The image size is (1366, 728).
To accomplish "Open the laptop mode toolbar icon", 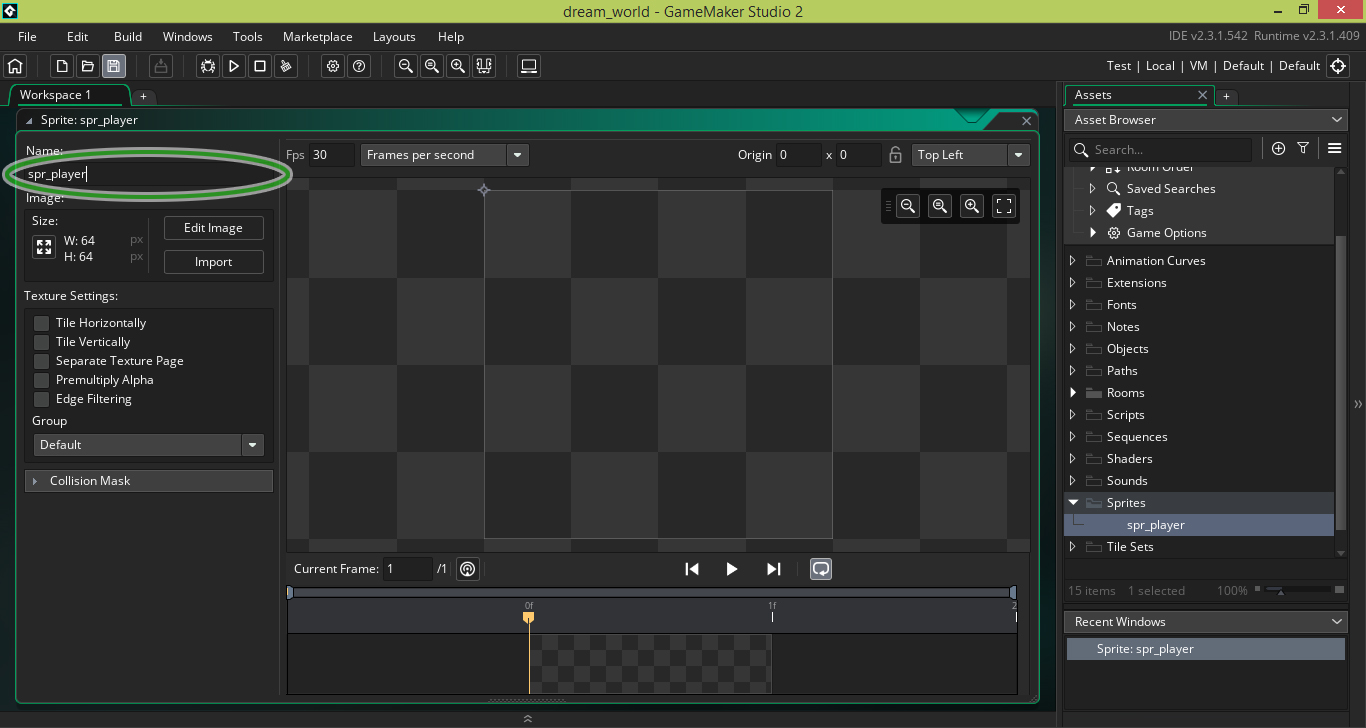I will click(530, 66).
